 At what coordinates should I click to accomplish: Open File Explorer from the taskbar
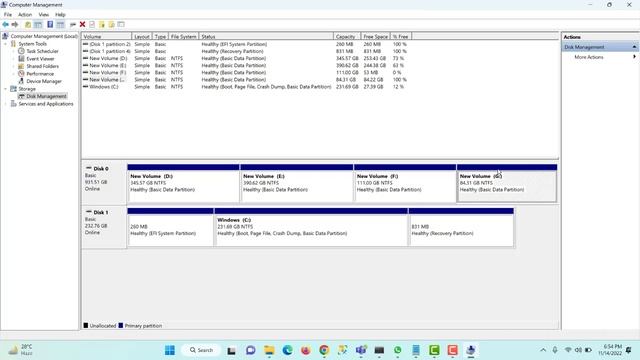269,350
